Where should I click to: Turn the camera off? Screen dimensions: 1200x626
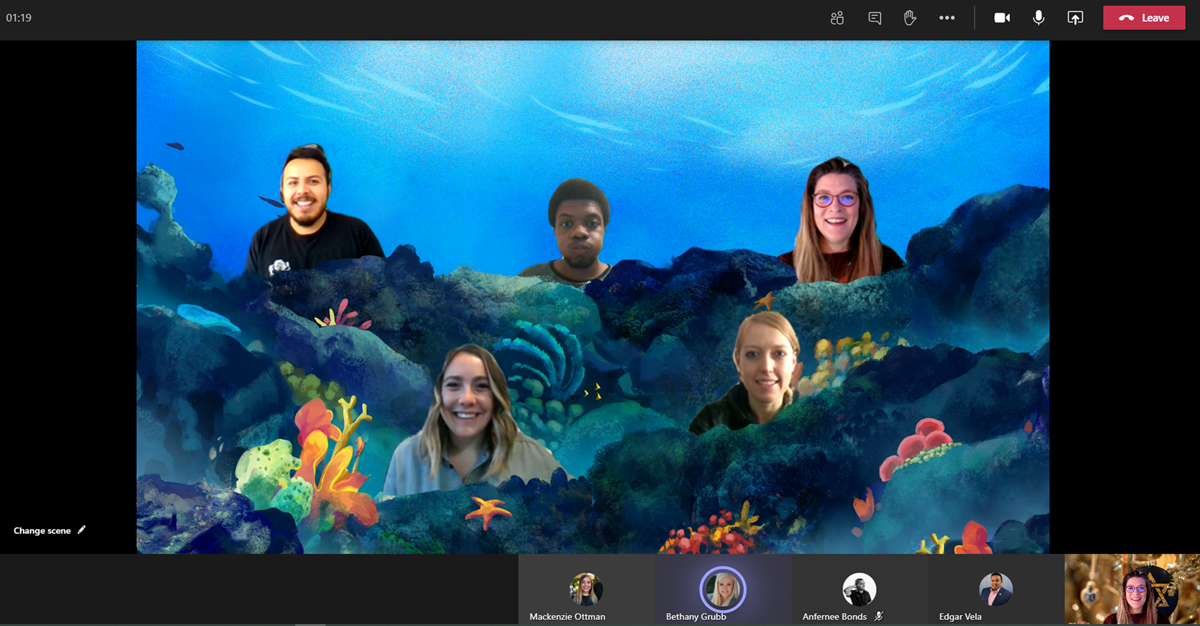click(1001, 18)
